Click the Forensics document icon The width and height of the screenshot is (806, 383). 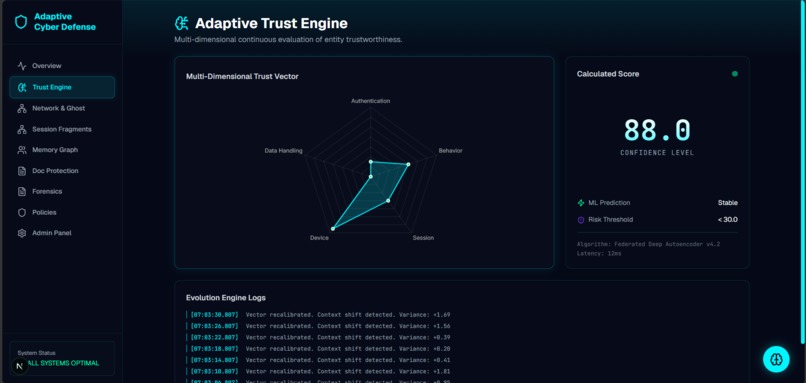pyautogui.click(x=22, y=191)
